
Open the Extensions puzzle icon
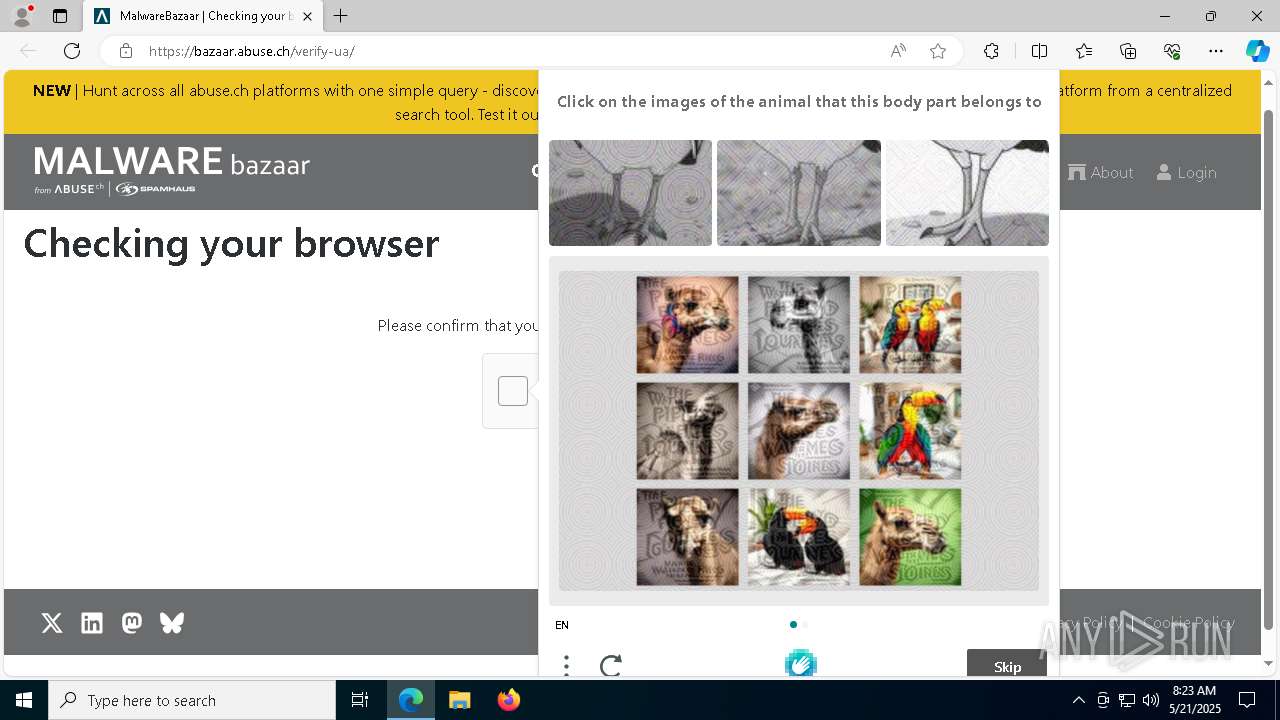pyautogui.click(x=991, y=51)
